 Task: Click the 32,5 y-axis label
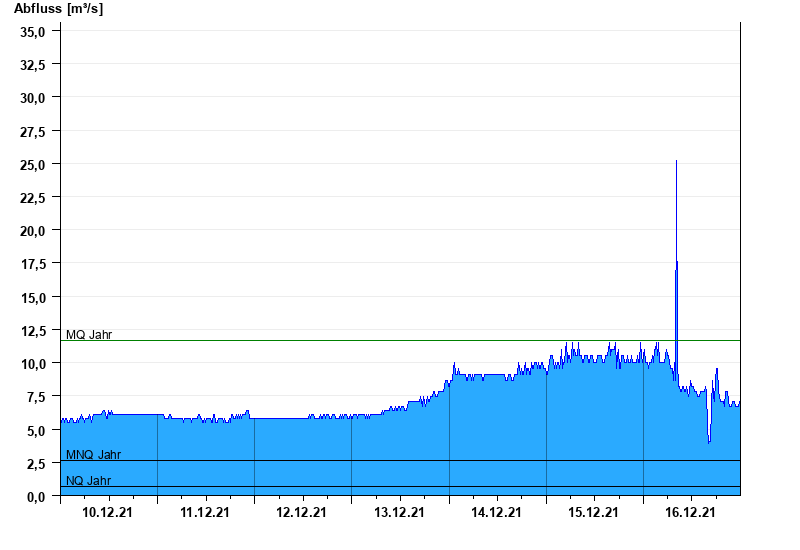[33, 65]
